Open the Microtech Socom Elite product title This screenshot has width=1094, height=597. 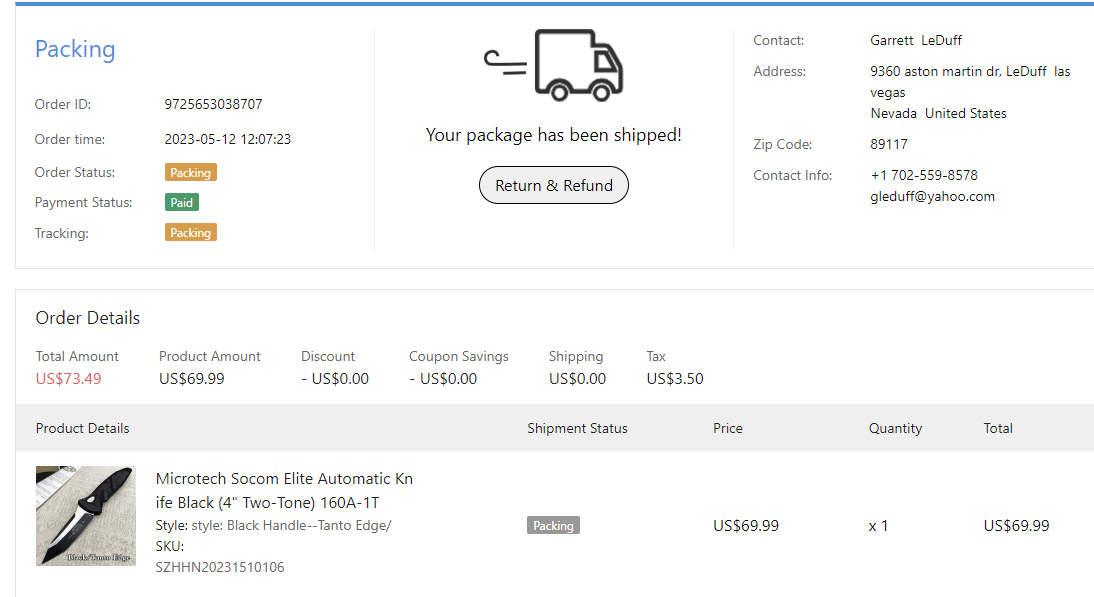pos(284,490)
